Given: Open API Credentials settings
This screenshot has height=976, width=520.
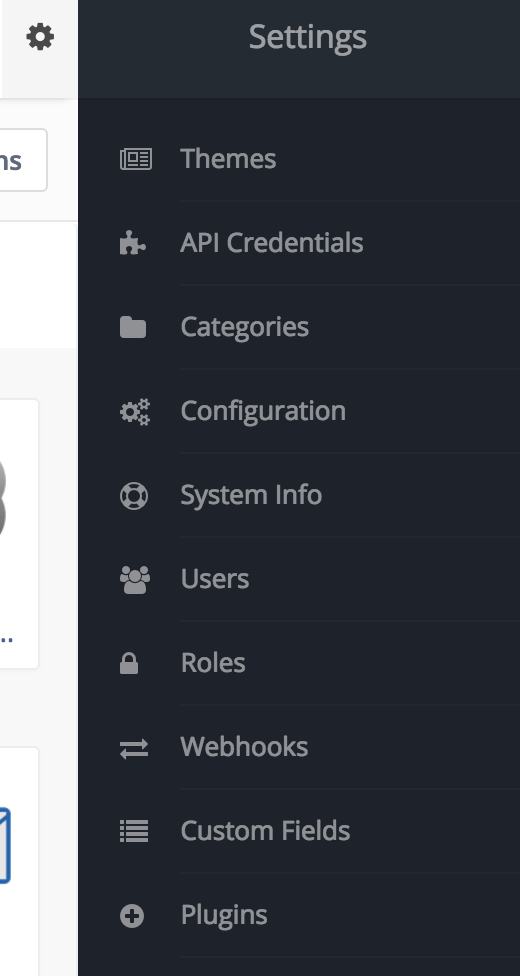Looking at the screenshot, I should tap(299, 243).
